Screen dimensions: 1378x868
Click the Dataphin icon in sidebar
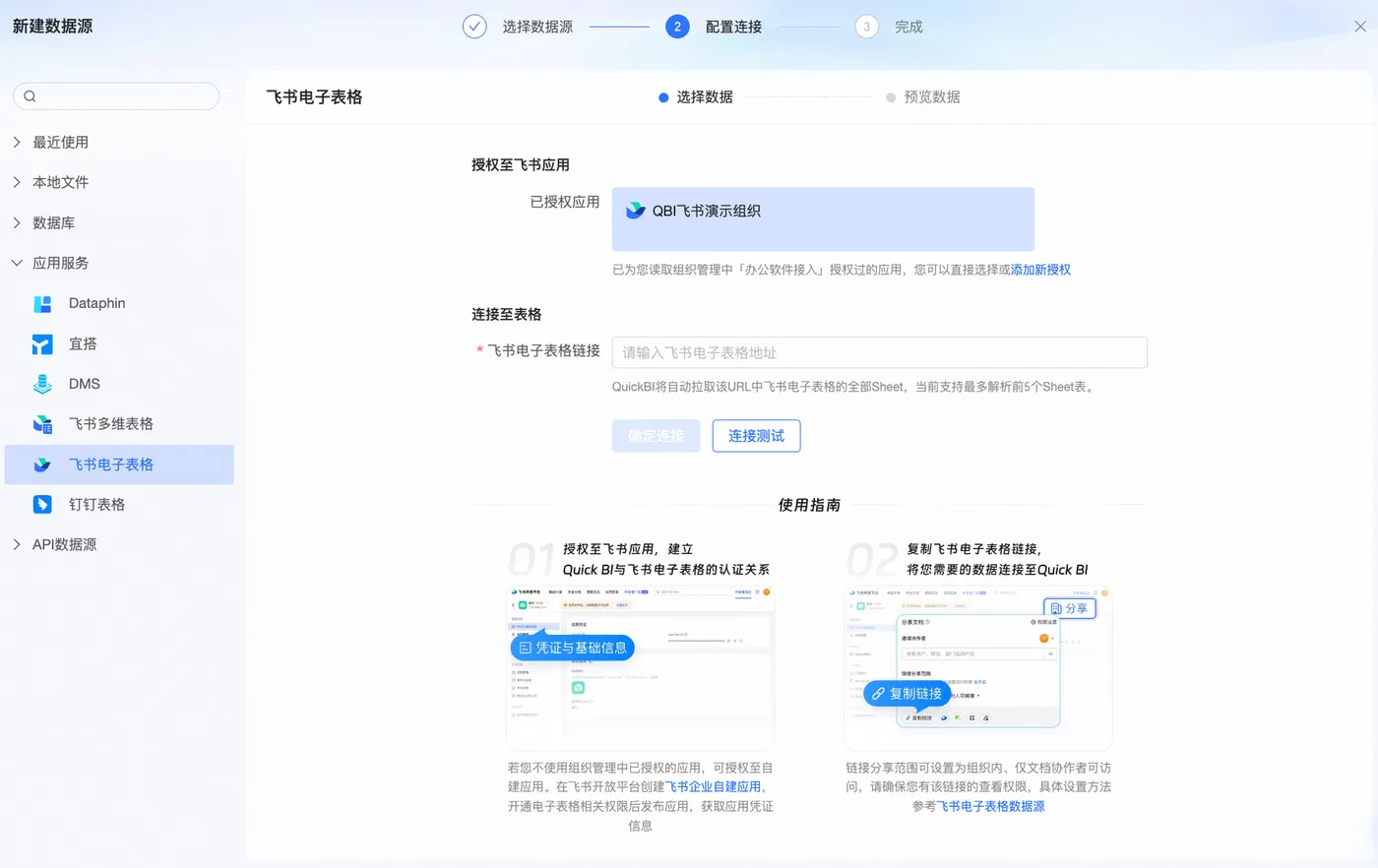click(x=42, y=304)
